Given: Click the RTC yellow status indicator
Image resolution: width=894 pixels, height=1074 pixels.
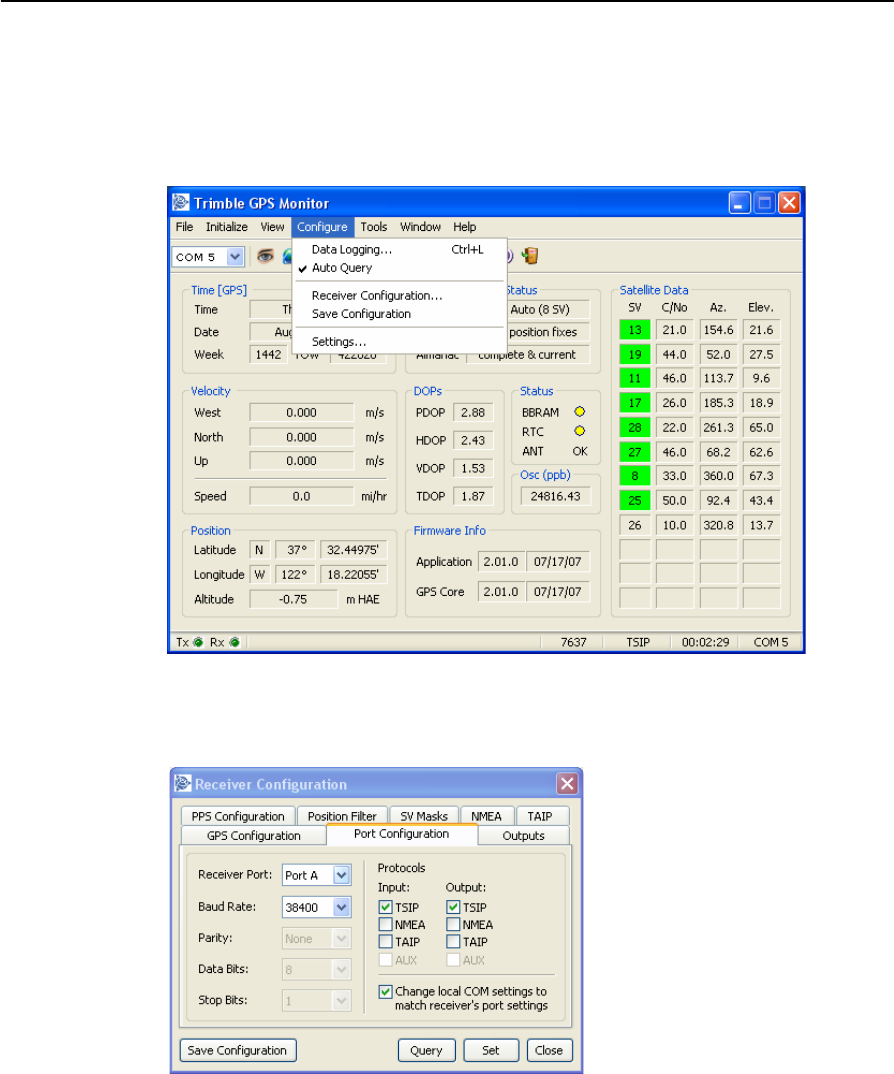Looking at the screenshot, I should [x=580, y=431].
